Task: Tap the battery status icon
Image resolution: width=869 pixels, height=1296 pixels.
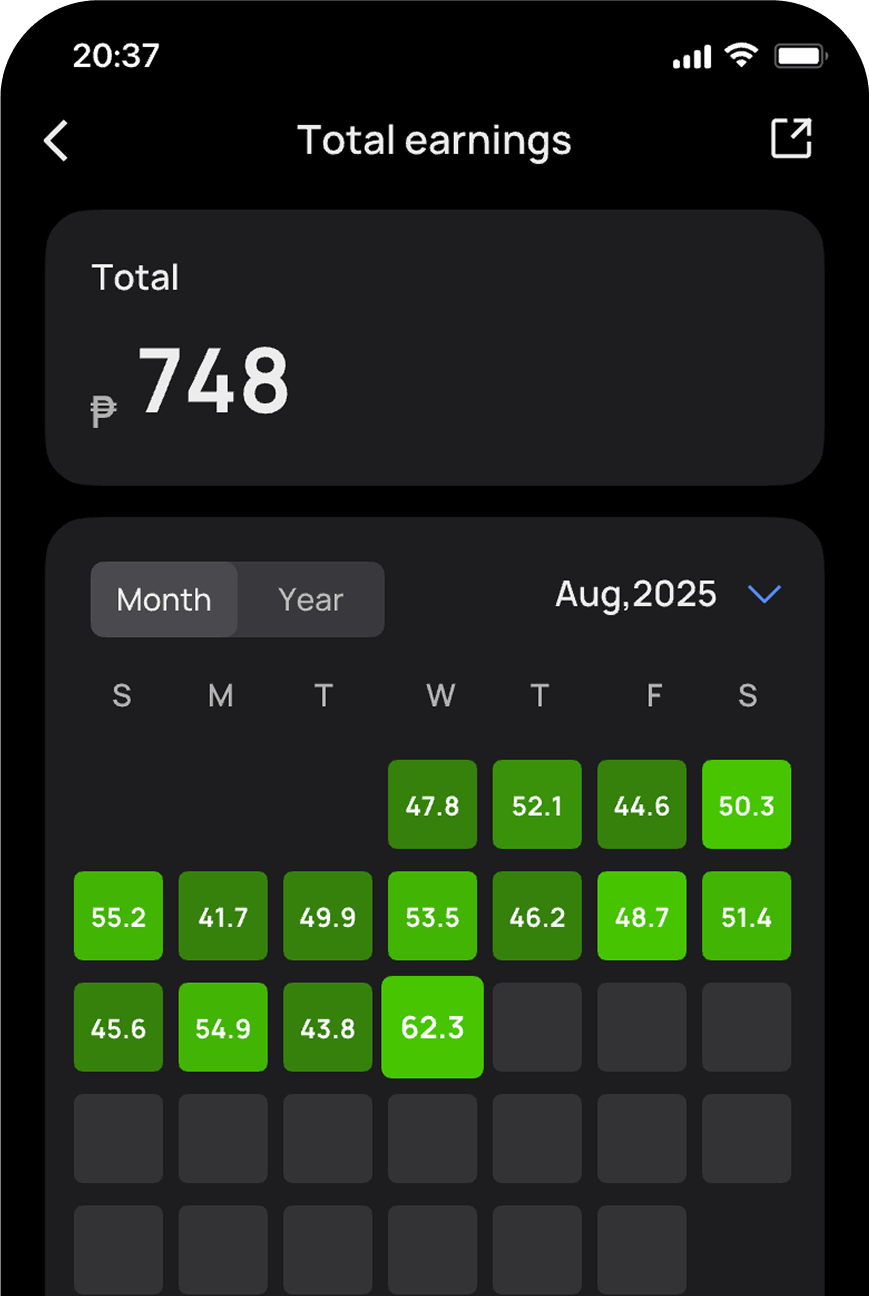Action: (x=801, y=57)
